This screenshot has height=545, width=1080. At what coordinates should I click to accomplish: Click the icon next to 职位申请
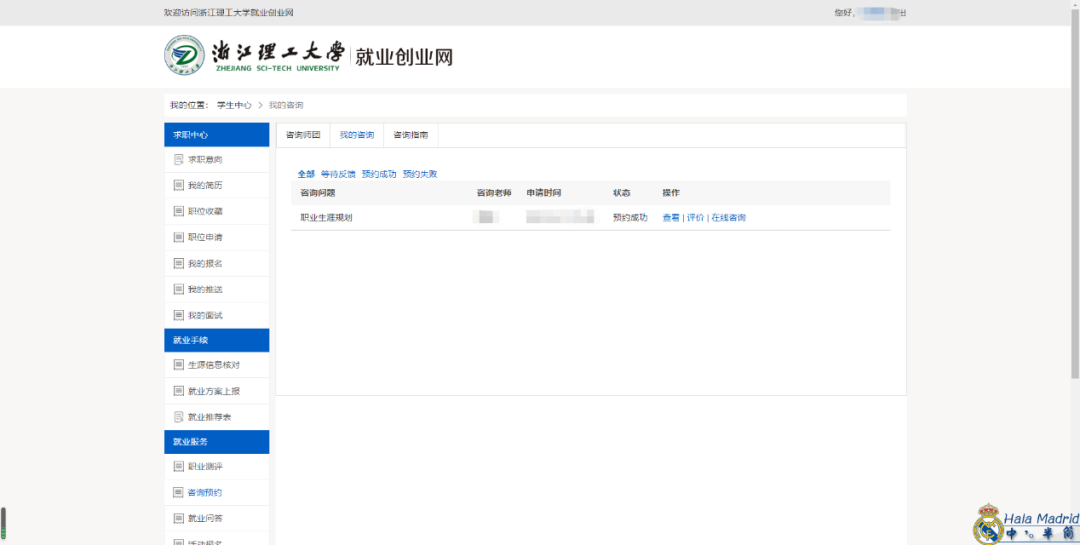[x=179, y=238]
